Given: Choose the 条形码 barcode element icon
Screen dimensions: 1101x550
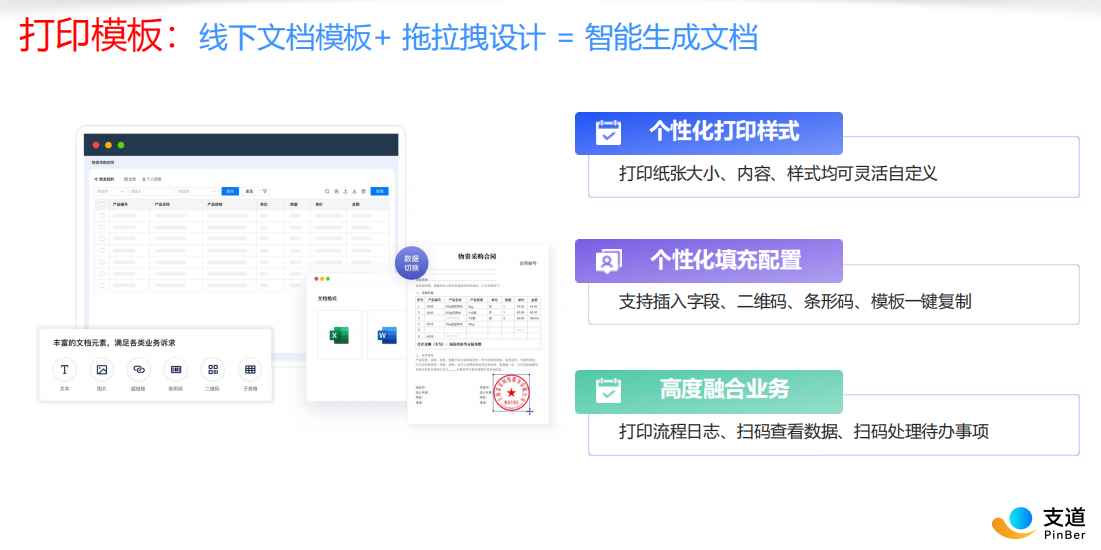Looking at the screenshot, I should tap(175, 369).
